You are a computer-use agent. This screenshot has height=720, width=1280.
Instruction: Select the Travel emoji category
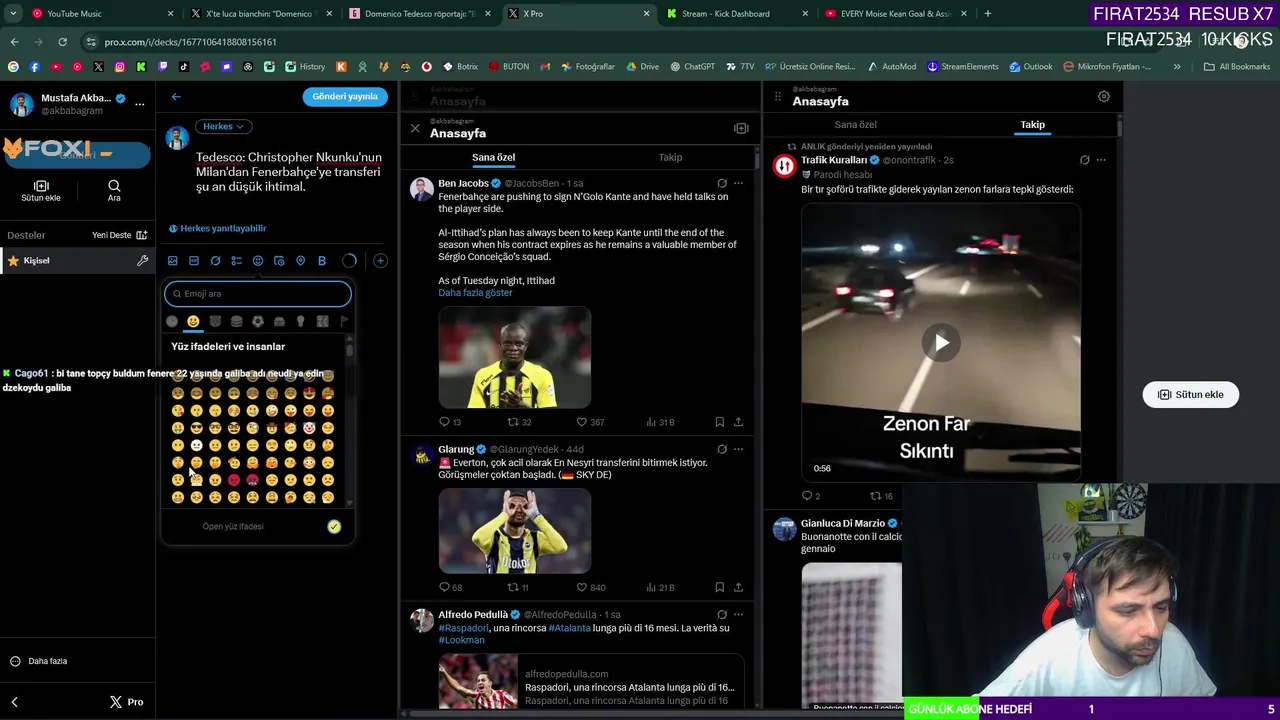coord(279,321)
